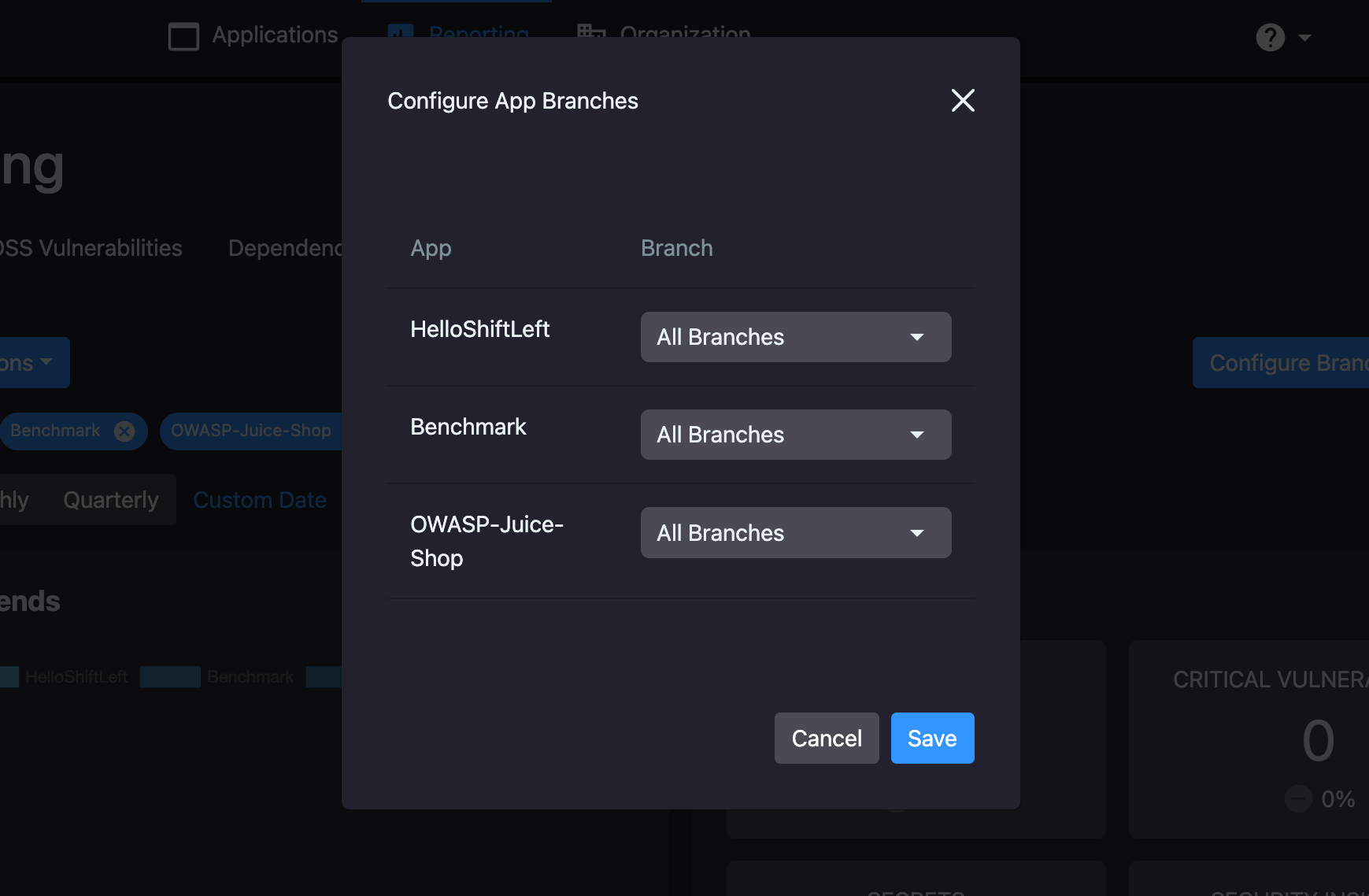Expand the help menu arrow
The height and width of the screenshot is (896, 1369).
tap(1304, 38)
